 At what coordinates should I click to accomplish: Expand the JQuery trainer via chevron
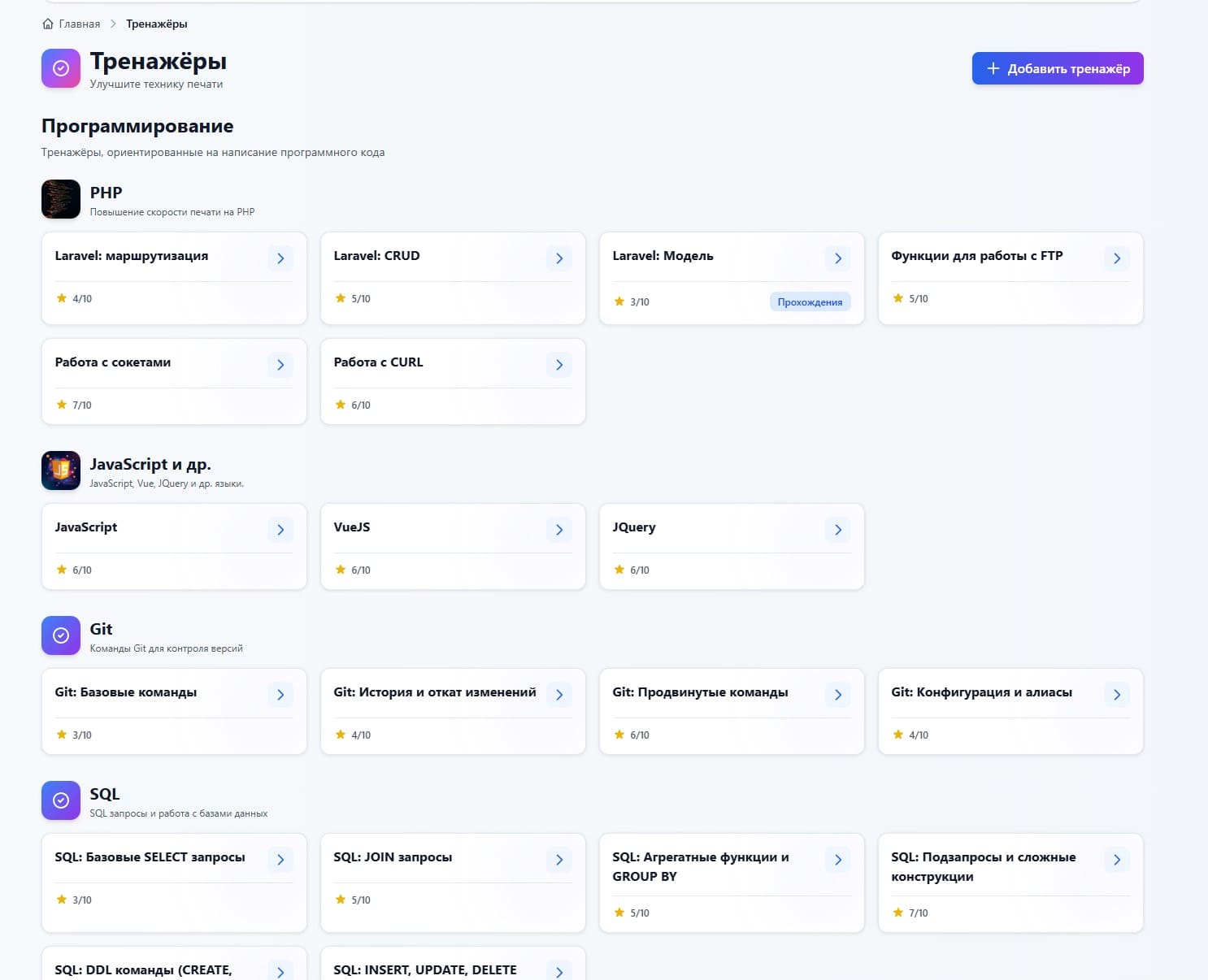(838, 530)
